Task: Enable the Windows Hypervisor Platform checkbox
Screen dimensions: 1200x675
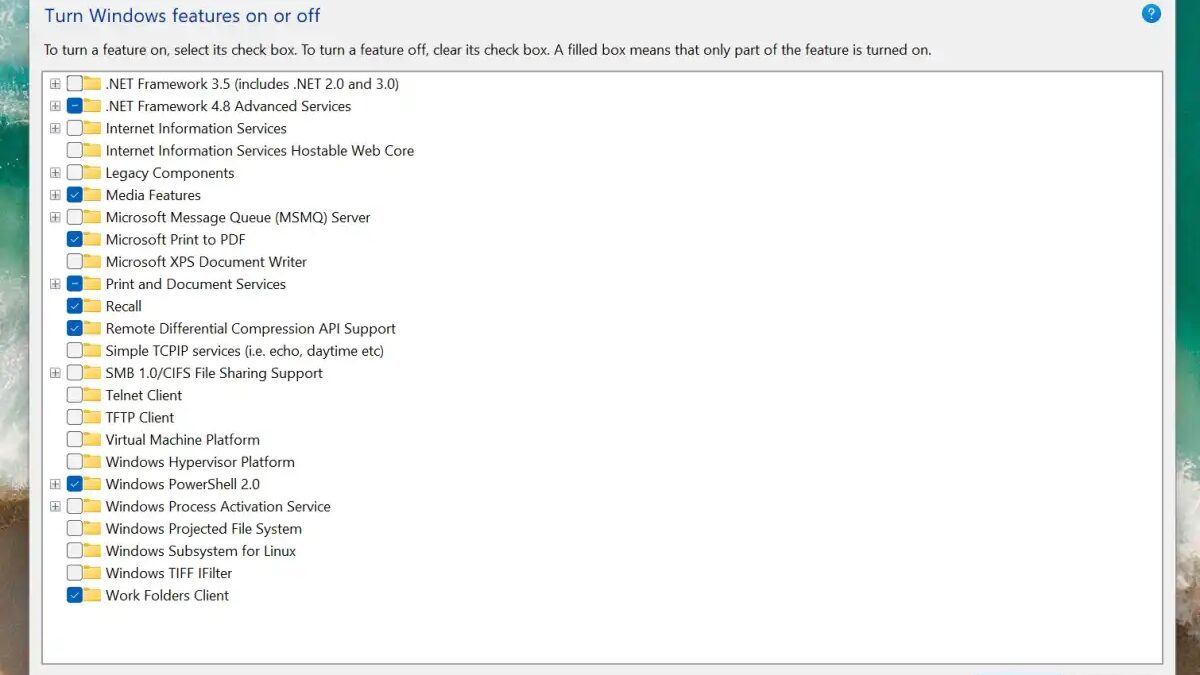Action: pyautogui.click(x=75, y=462)
